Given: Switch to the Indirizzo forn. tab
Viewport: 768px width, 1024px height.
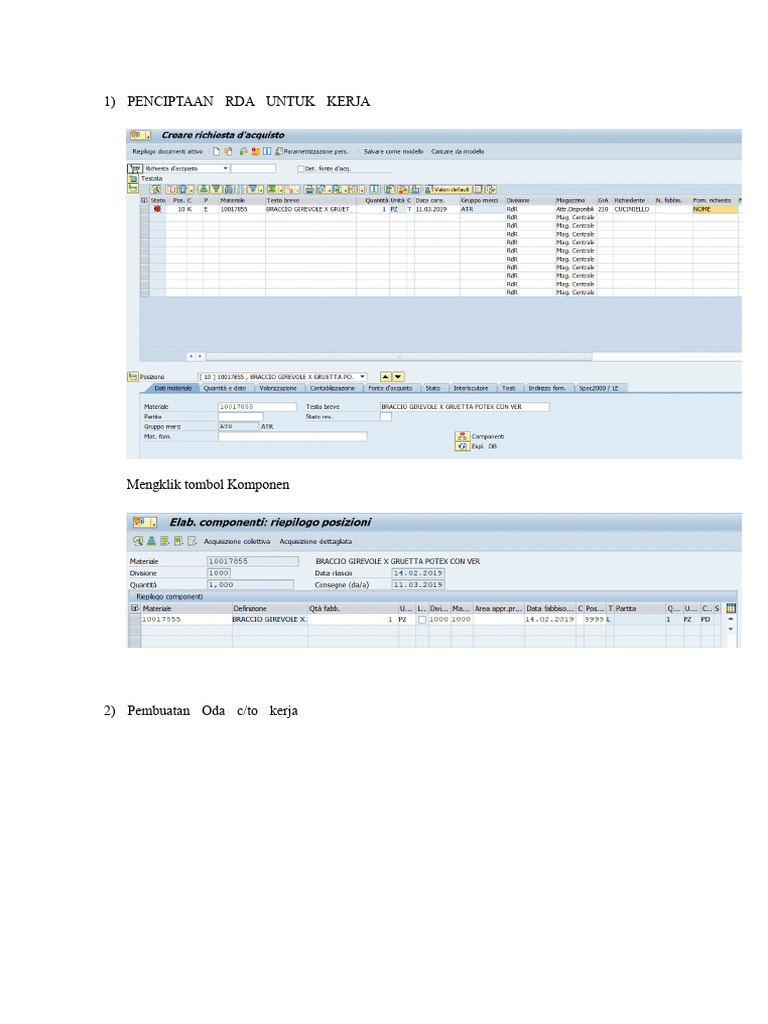Looking at the screenshot, I should click(x=547, y=388).
